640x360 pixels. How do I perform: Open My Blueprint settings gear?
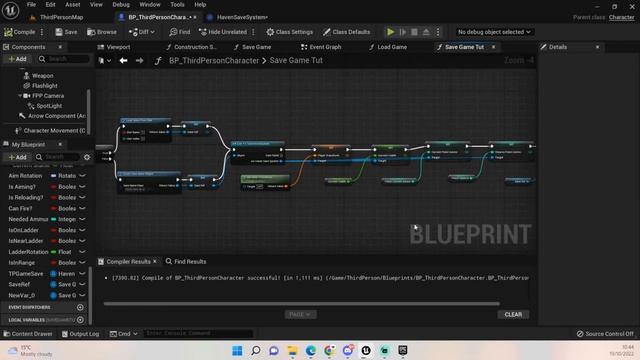pyautogui.click(x=87, y=157)
